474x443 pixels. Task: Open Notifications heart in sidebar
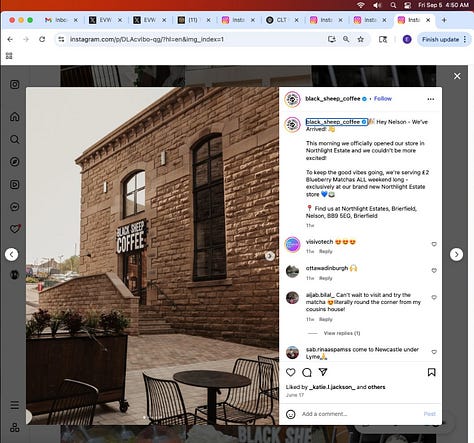coord(15,229)
